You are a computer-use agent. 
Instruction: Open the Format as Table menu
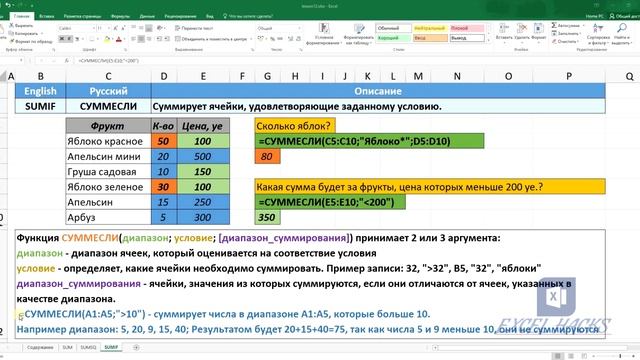pos(358,34)
